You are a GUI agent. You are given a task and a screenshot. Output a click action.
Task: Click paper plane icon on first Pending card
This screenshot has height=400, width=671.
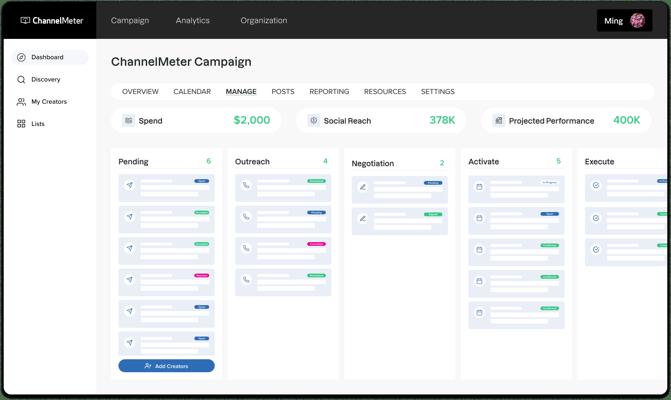coord(130,186)
